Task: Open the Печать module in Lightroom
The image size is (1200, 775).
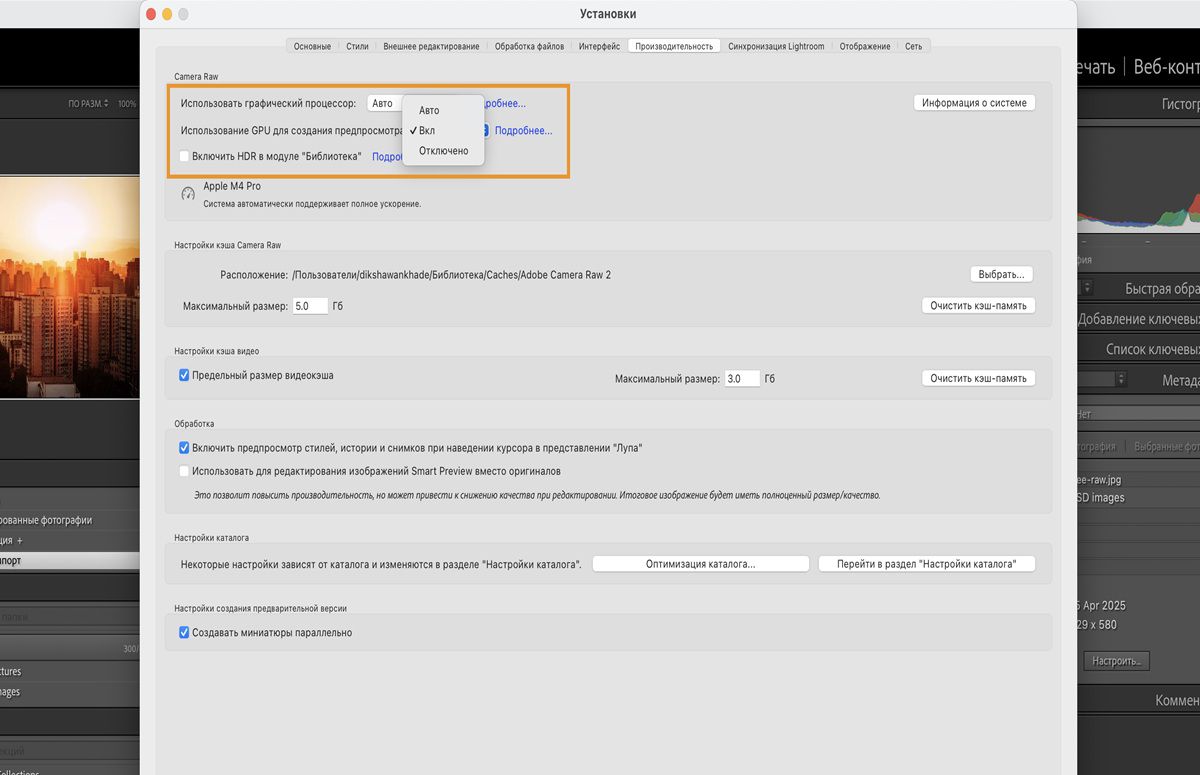Action: click(1096, 66)
